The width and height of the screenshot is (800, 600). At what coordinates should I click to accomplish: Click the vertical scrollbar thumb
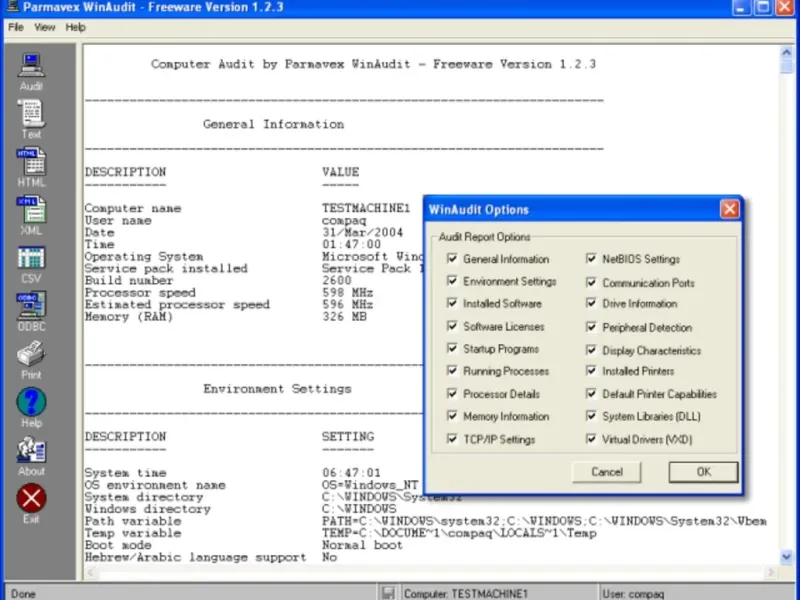tap(786, 66)
